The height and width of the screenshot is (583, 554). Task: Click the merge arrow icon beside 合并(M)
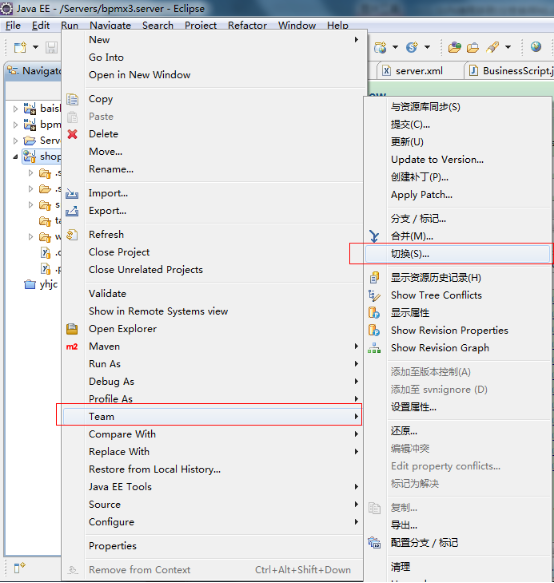(374, 236)
